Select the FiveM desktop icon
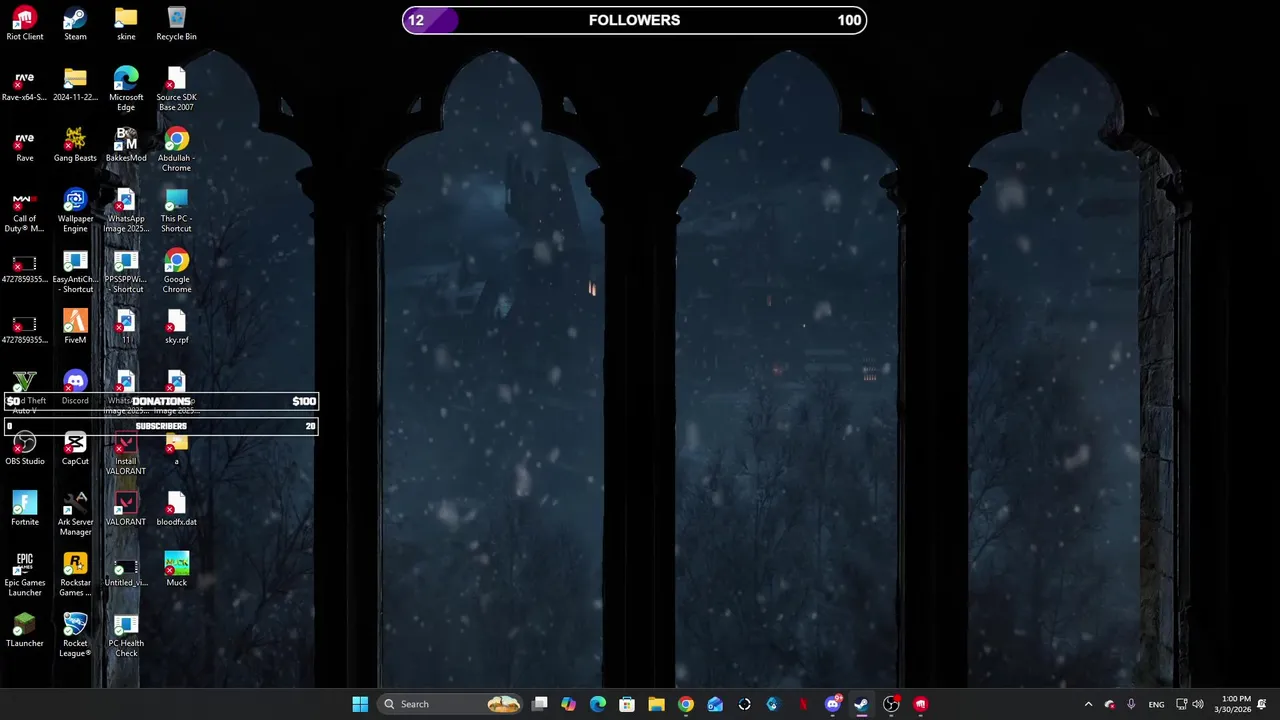 75,328
